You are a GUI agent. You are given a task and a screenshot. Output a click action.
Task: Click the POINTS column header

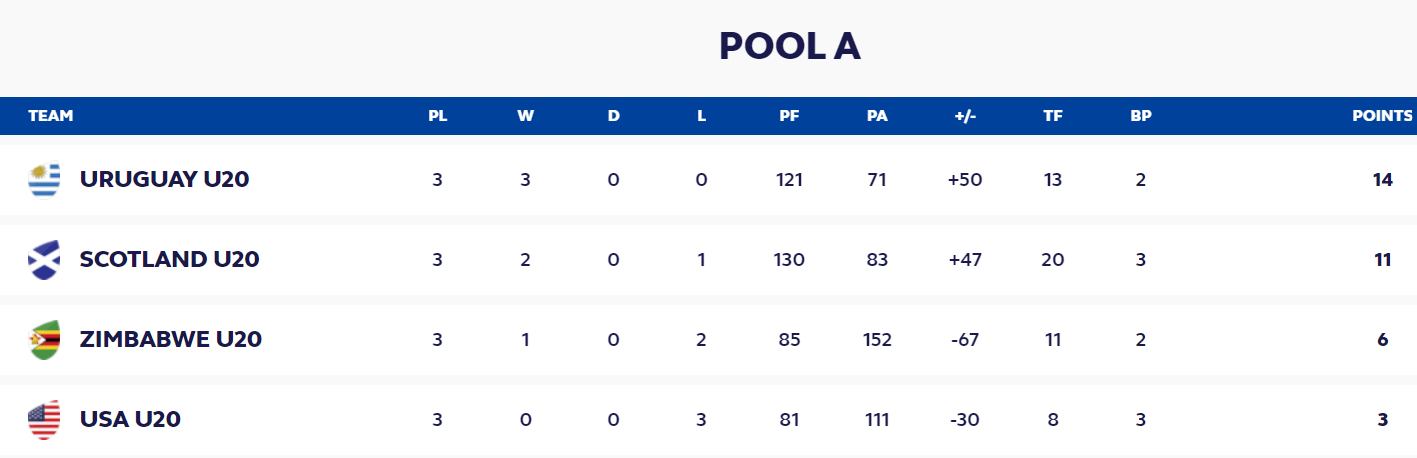[1382, 116]
